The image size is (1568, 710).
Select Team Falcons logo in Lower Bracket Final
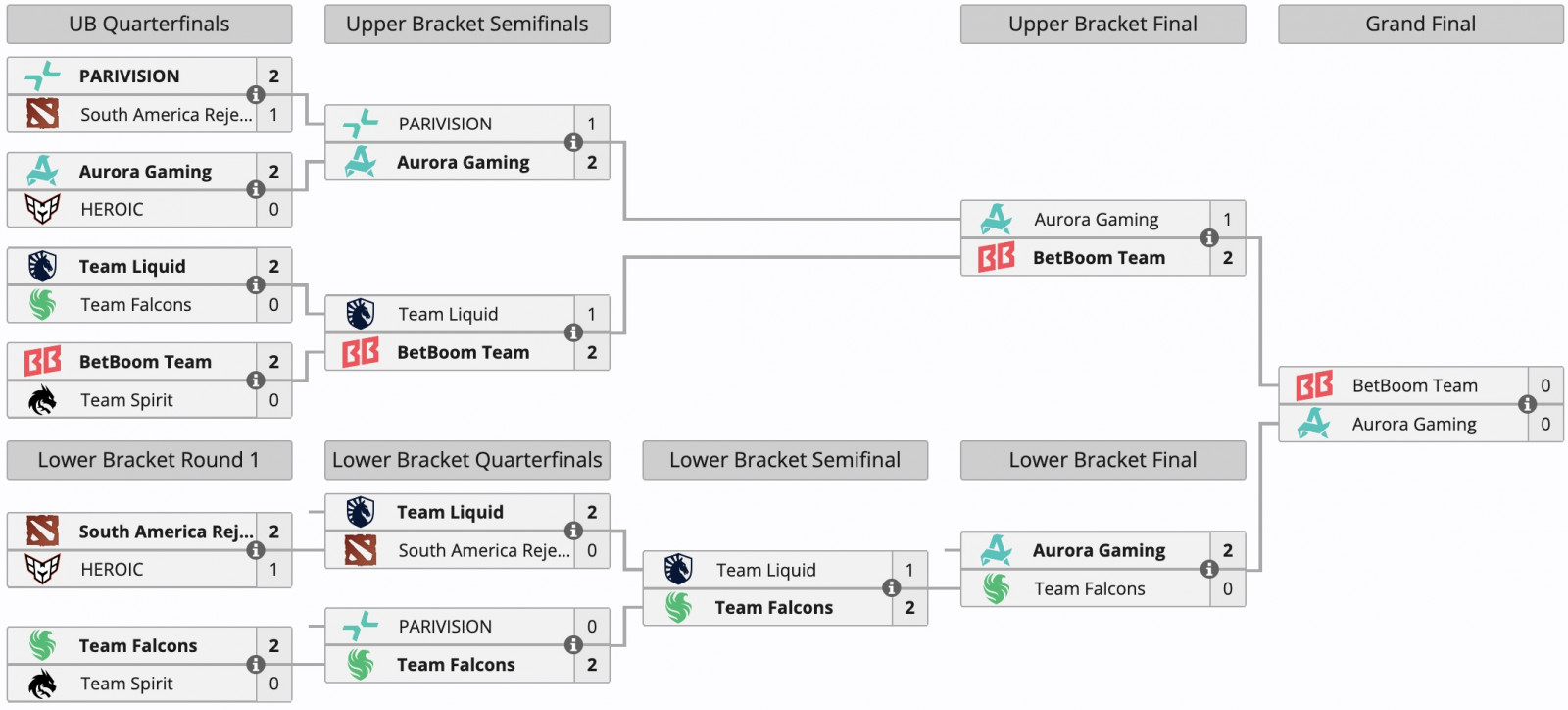[997, 588]
